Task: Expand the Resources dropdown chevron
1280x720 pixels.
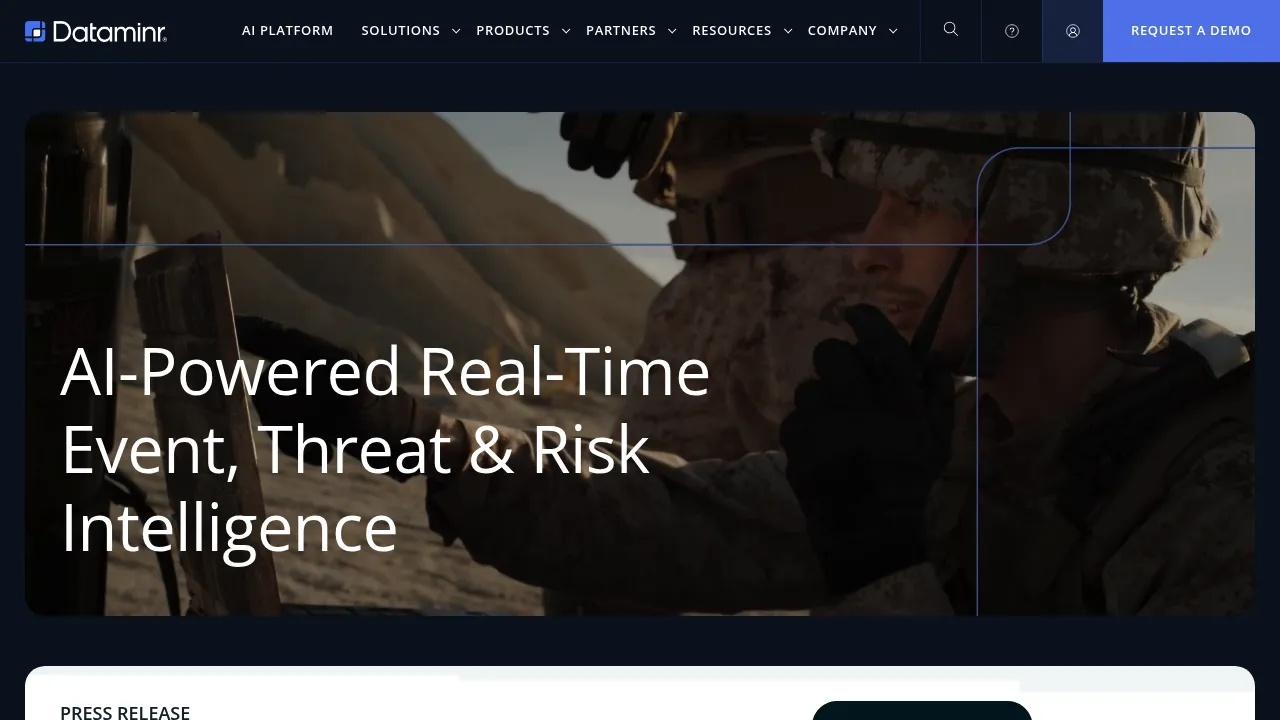Action: tap(788, 31)
